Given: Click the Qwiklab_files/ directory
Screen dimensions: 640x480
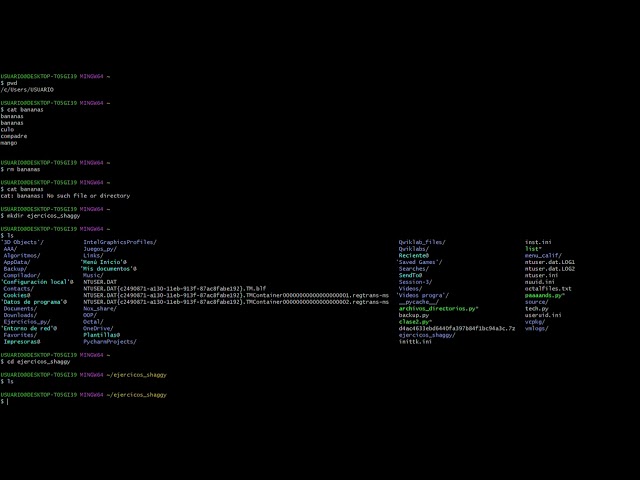Looking at the screenshot, I should pyautogui.click(x=422, y=242).
